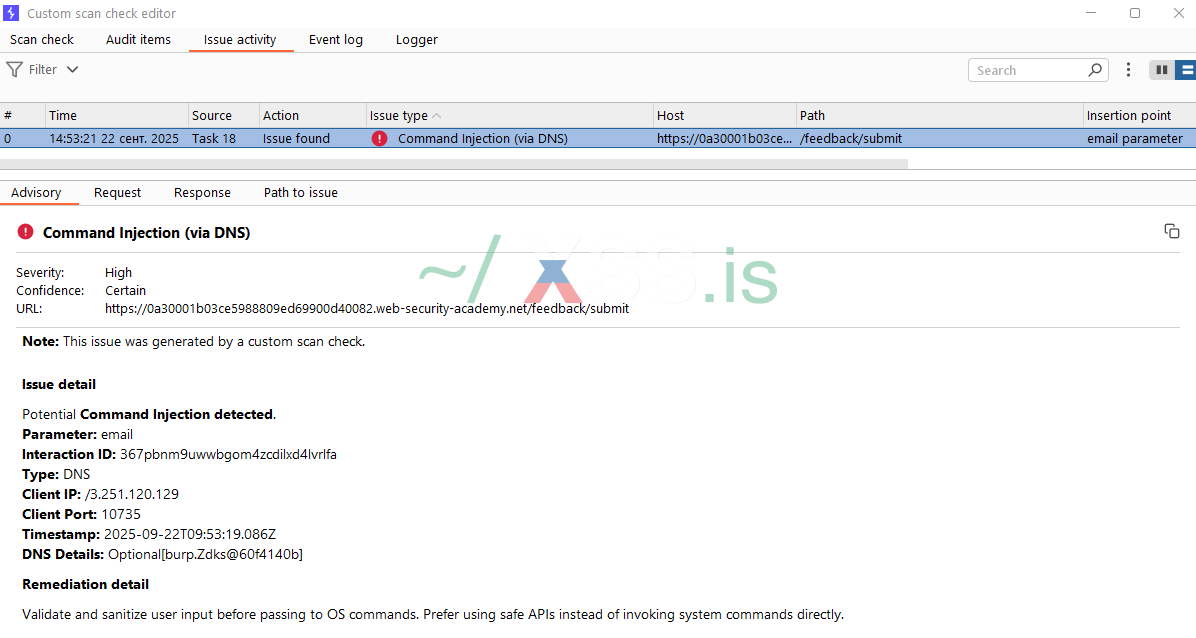Open the Audit items tab
The image size is (1196, 638).
[x=138, y=40]
